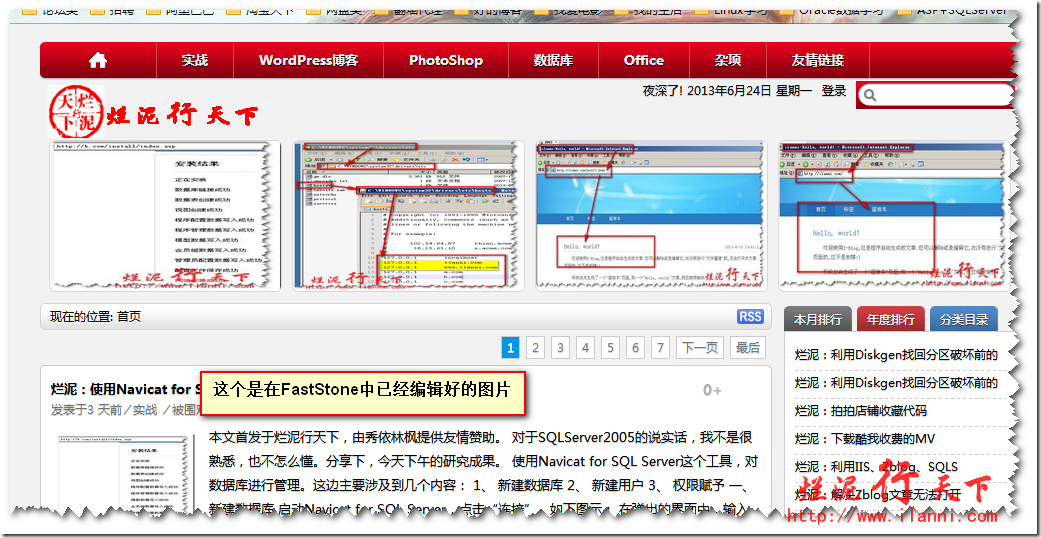
Task: Go to the Office section
Action: tap(643, 60)
